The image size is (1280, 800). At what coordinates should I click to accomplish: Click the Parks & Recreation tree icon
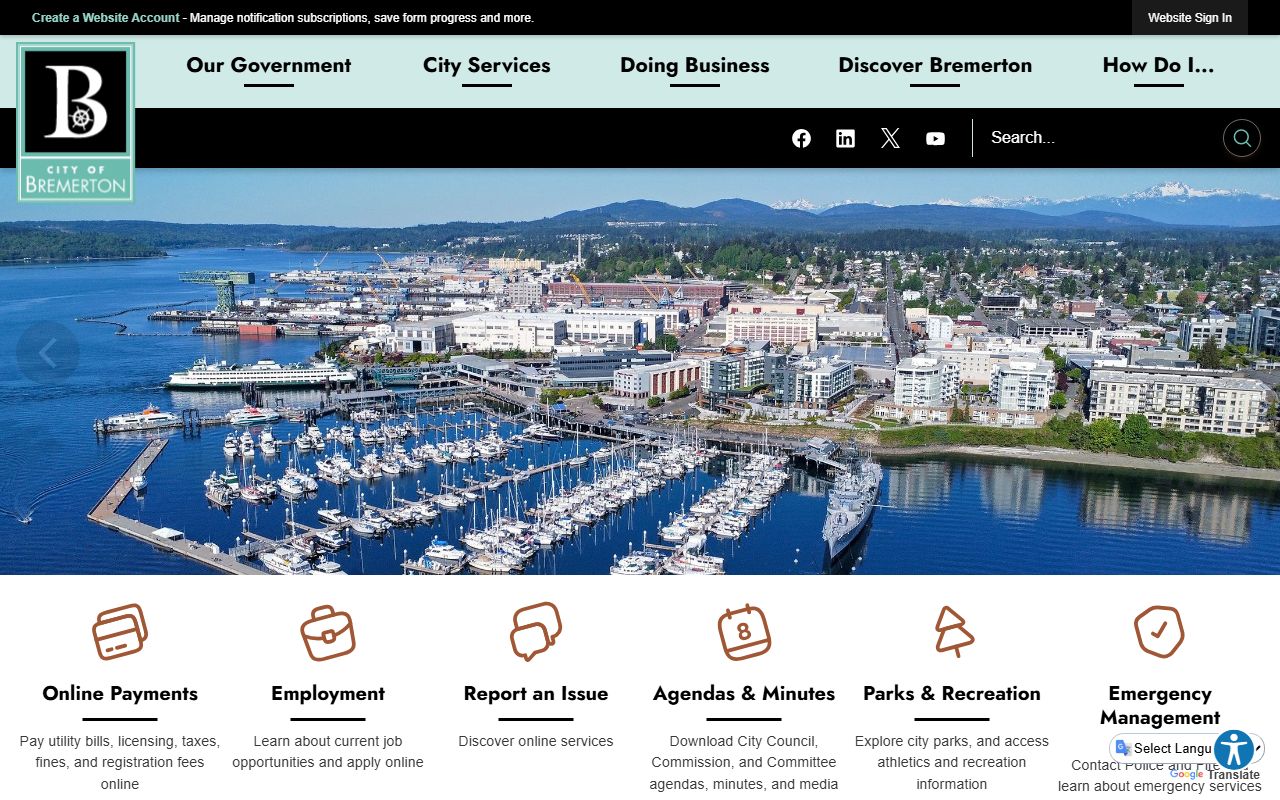[952, 632]
